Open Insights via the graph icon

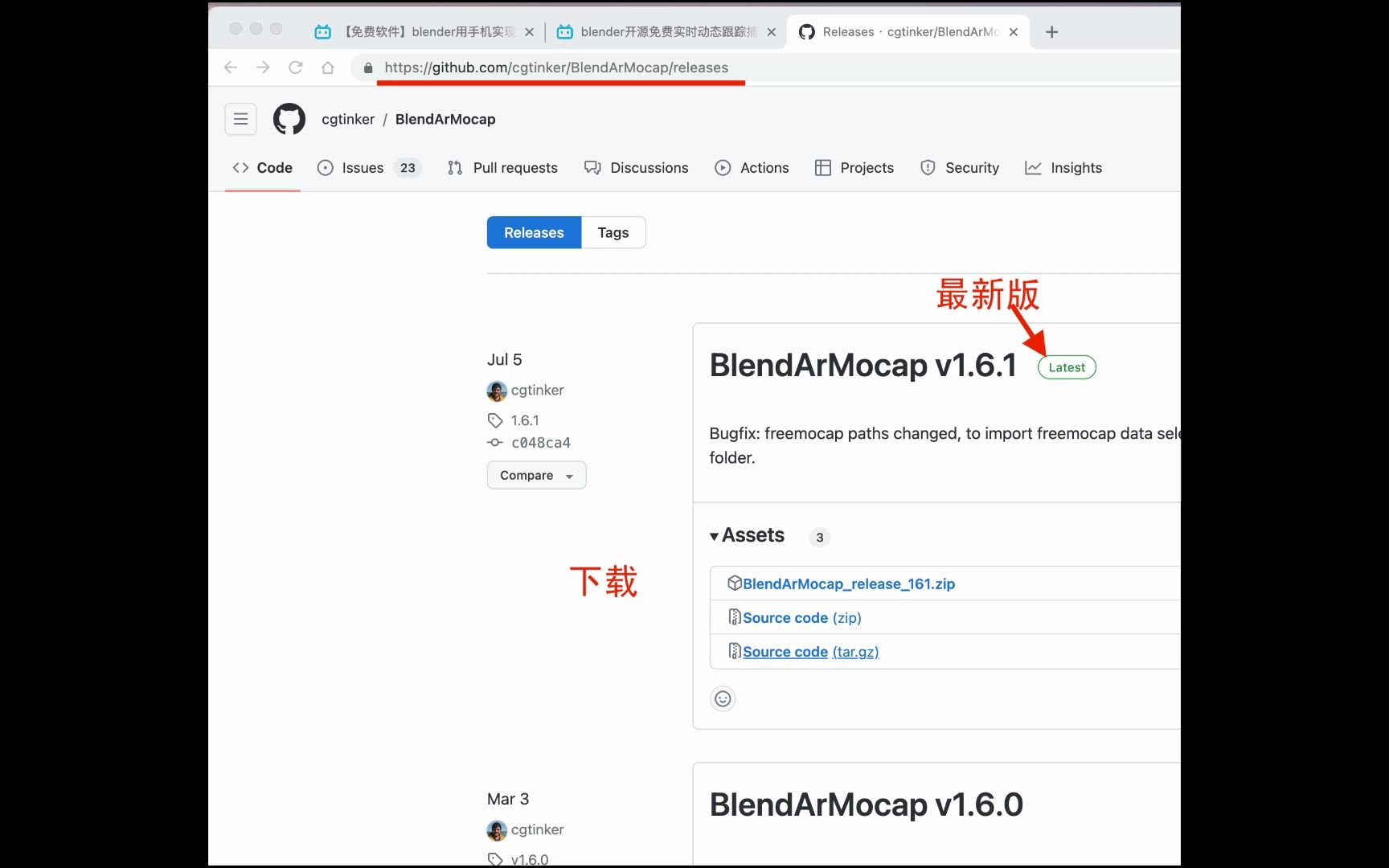click(x=1035, y=168)
